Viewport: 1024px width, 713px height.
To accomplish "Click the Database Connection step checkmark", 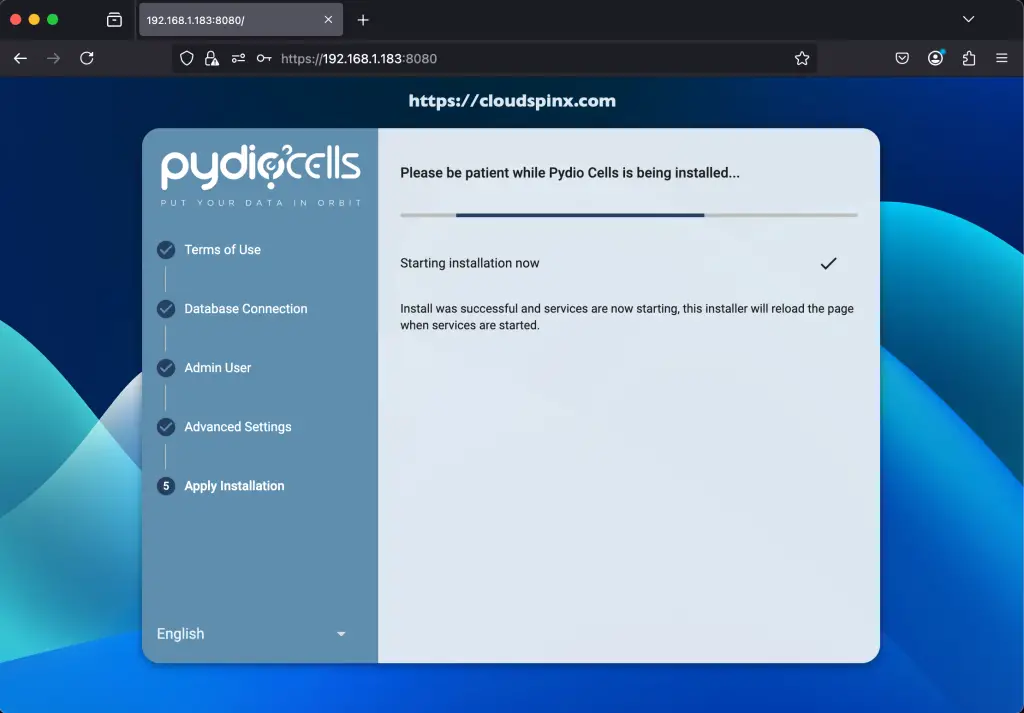I will tap(166, 309).
